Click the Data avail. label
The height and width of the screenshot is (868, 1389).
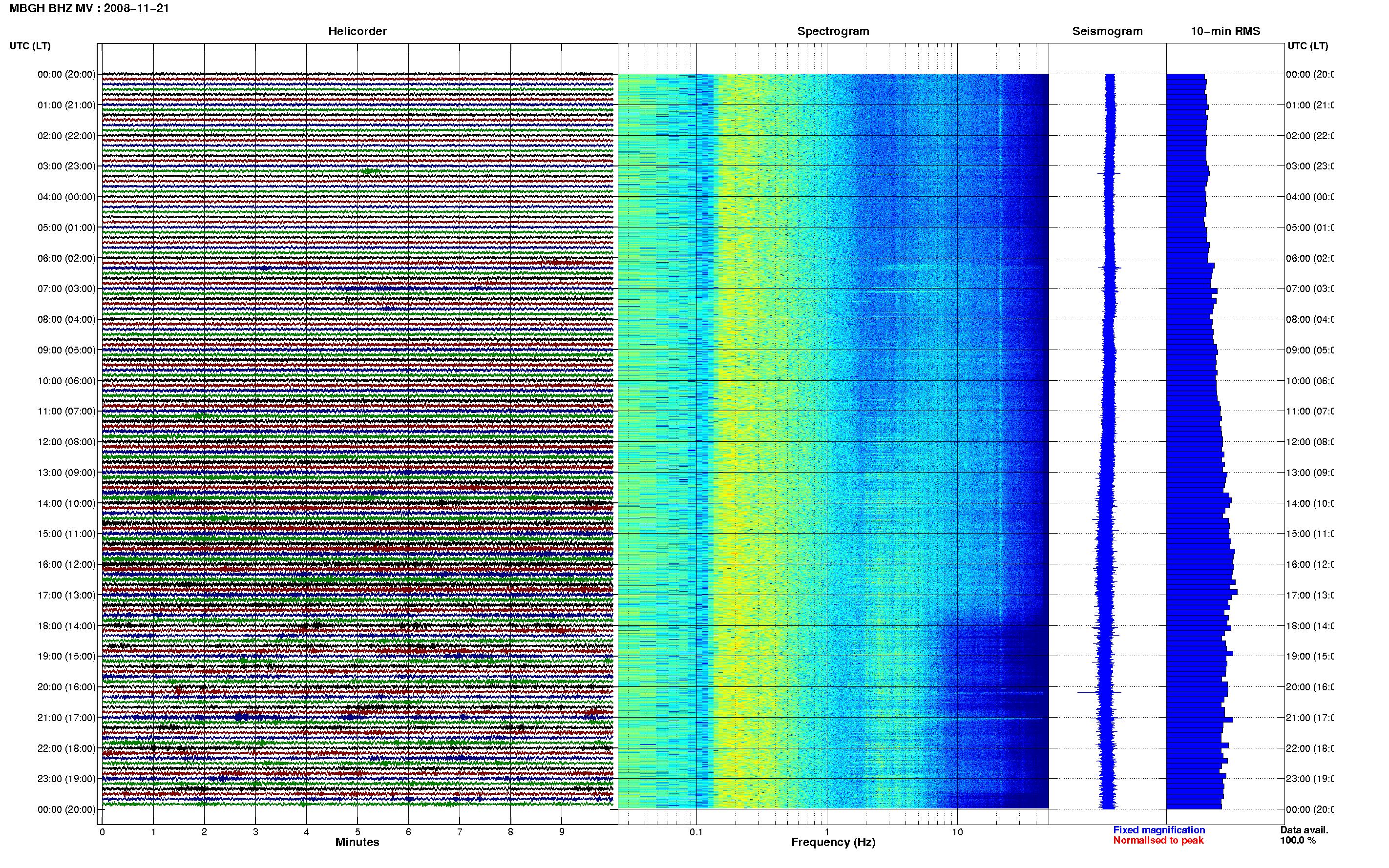point(1304,830)
